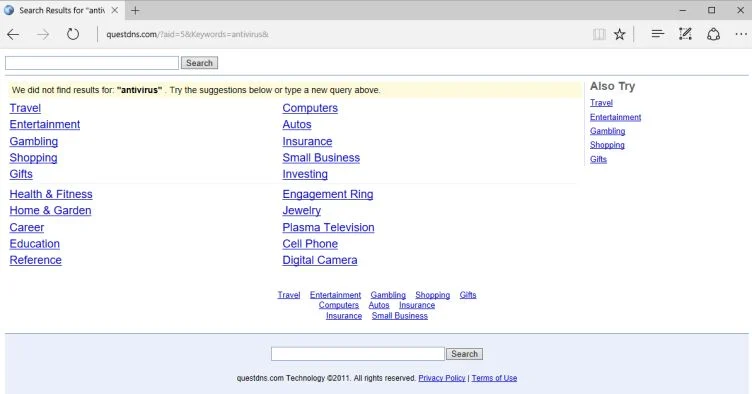Open the large Gifts link in main list
Image resolution: width=752 pixels, height=394 pixels.
[x=21, y=174]
